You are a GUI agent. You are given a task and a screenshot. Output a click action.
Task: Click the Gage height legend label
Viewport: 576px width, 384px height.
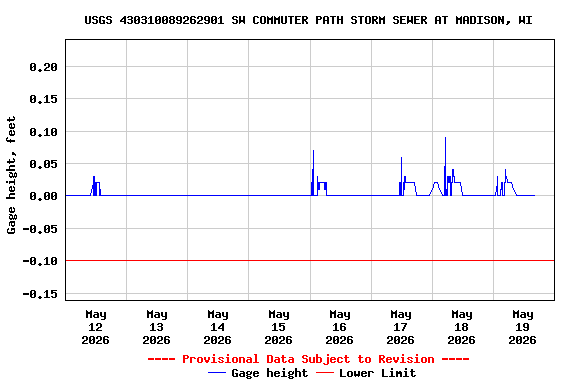click(270, 373)
